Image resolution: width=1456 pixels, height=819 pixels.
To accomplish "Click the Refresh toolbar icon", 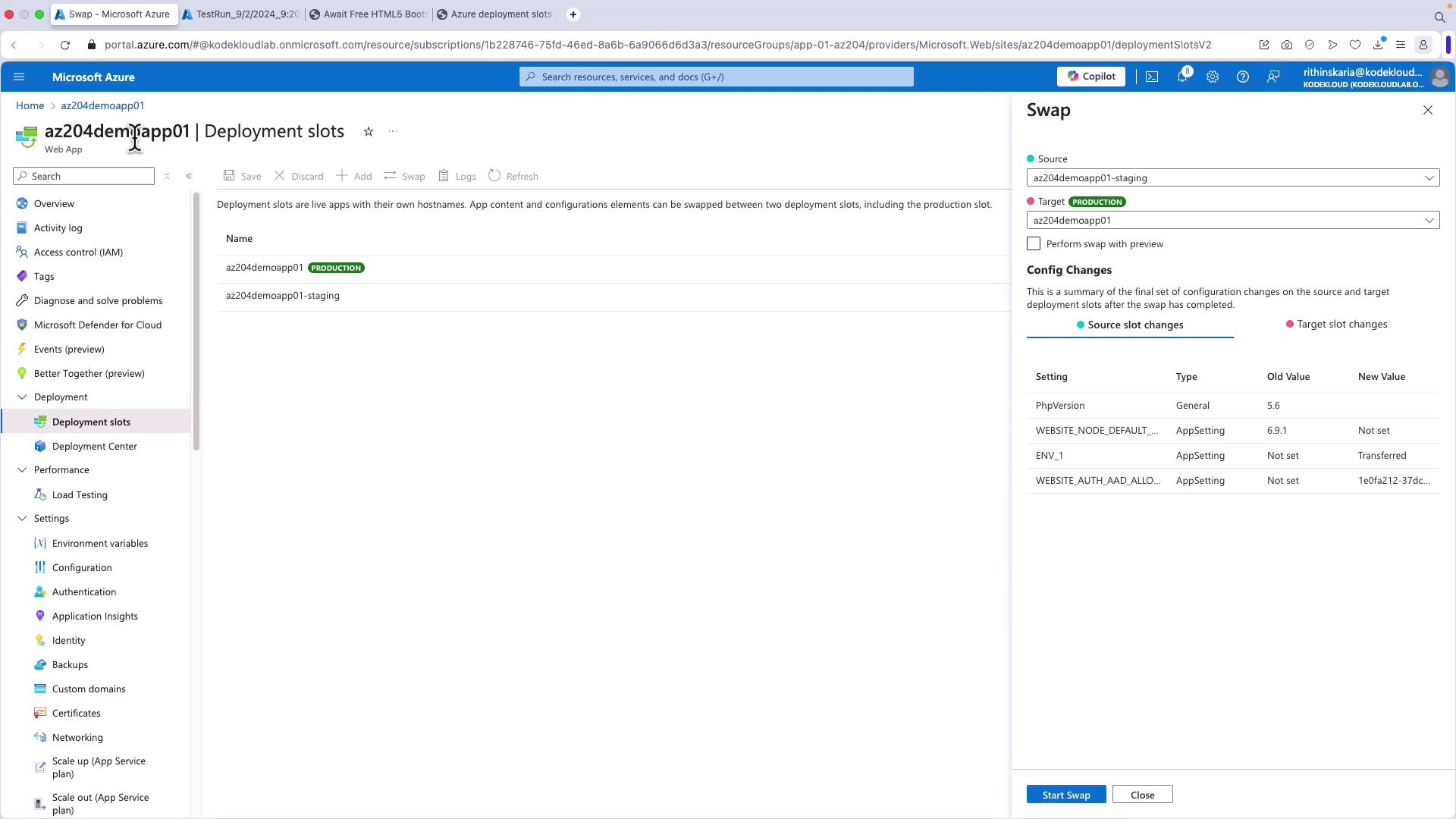I will coord(494,176).
